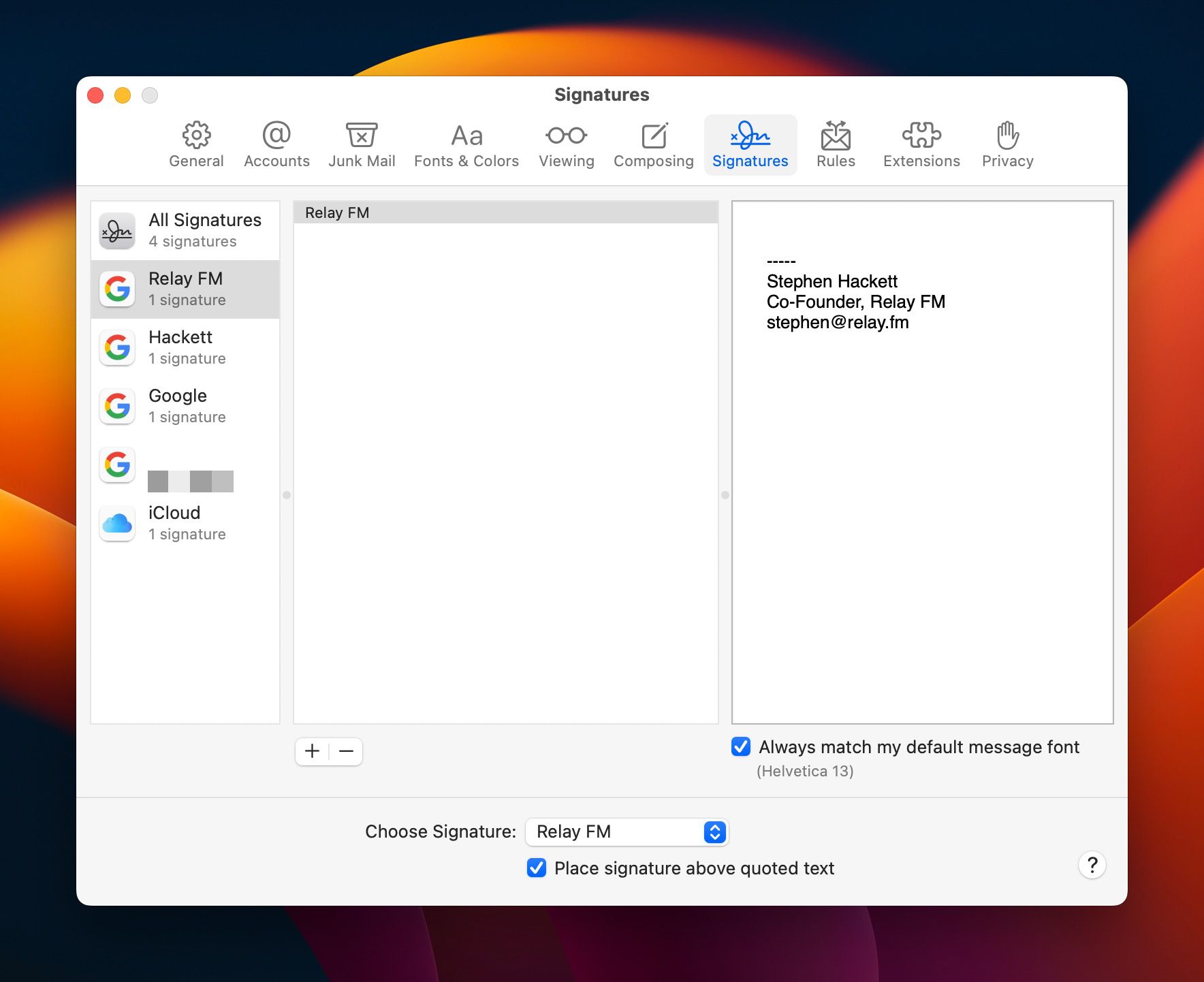Open the Fonts & Colors pane
1204x982 pixels.
coord(466,143)
